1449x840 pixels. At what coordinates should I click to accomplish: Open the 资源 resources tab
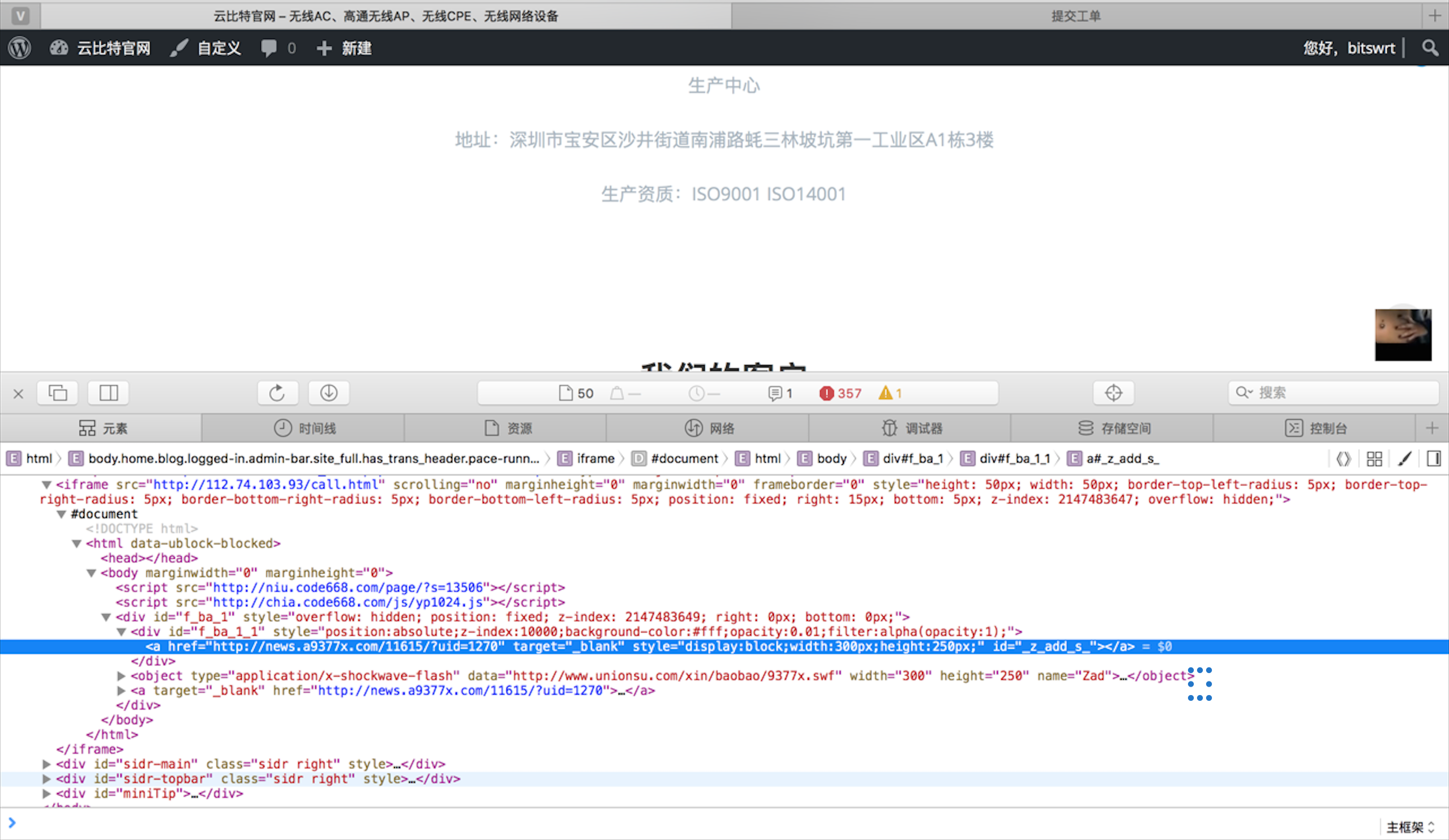(x=506, y=428)
